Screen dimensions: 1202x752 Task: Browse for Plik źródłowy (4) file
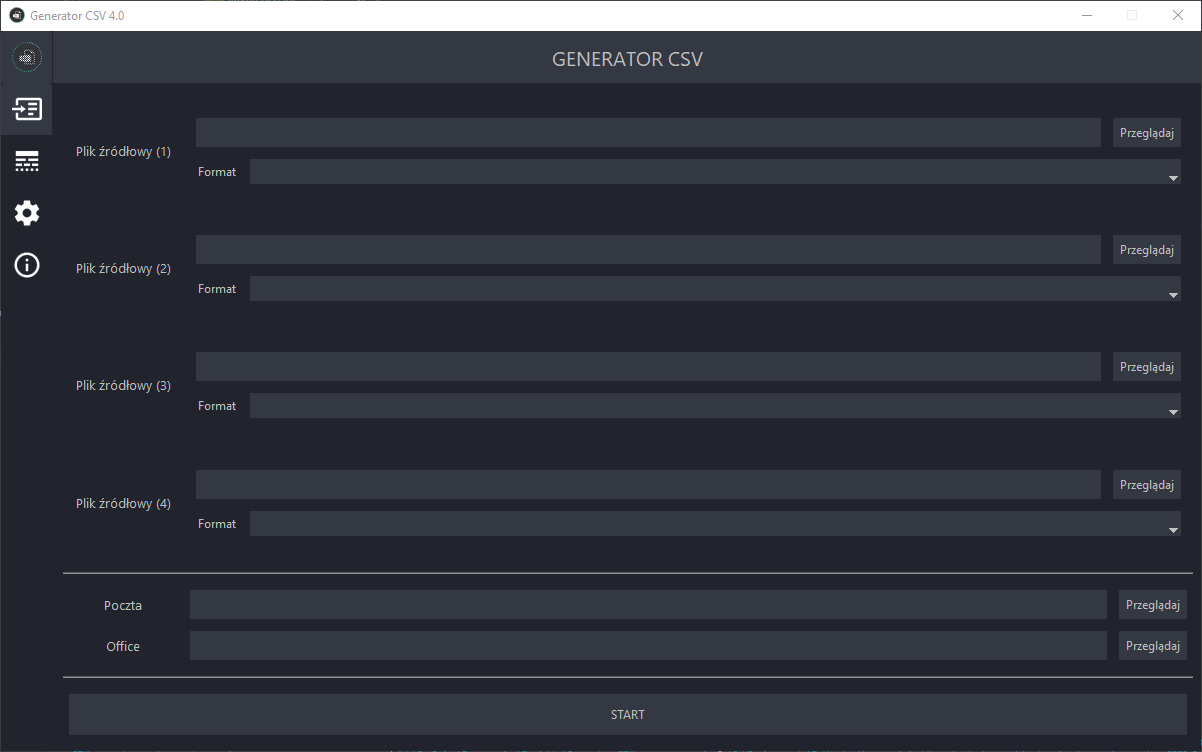1146,485
